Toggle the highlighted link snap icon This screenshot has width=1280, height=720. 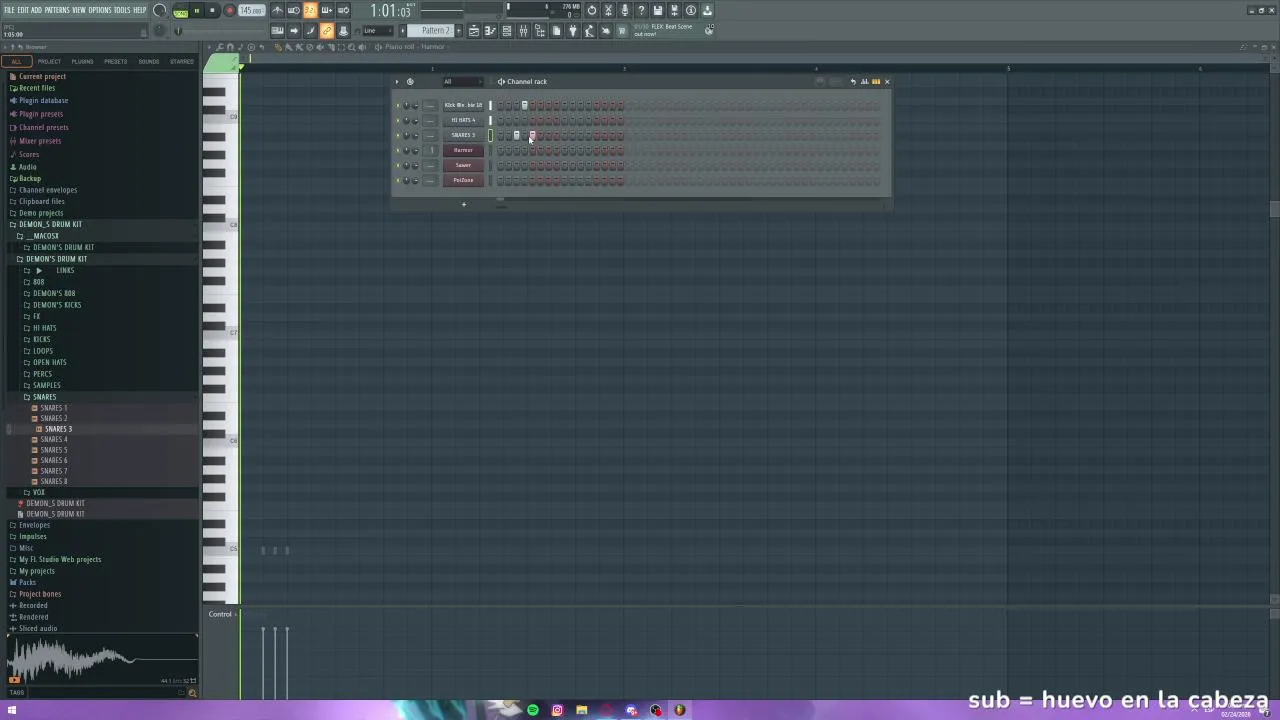point(327,31)
